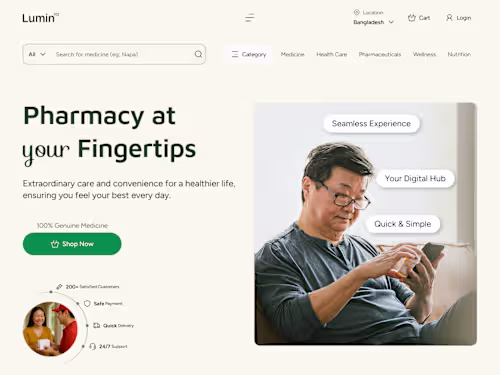Click the Safe Payment shield icon
500x375 pixels.
(x=87, y=303)
